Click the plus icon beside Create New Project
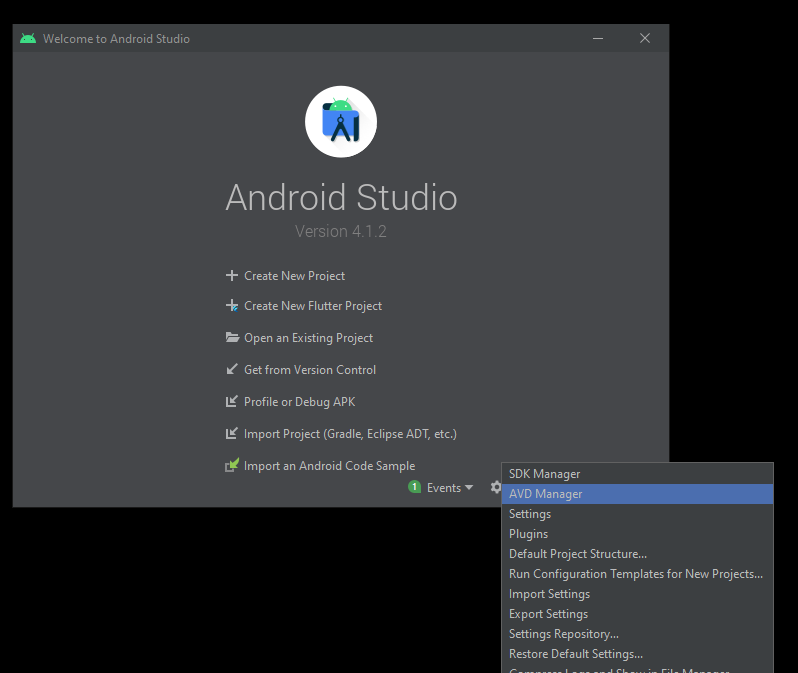Image resolution: width=798 pixels, height=673 pixels. point(232,275)
